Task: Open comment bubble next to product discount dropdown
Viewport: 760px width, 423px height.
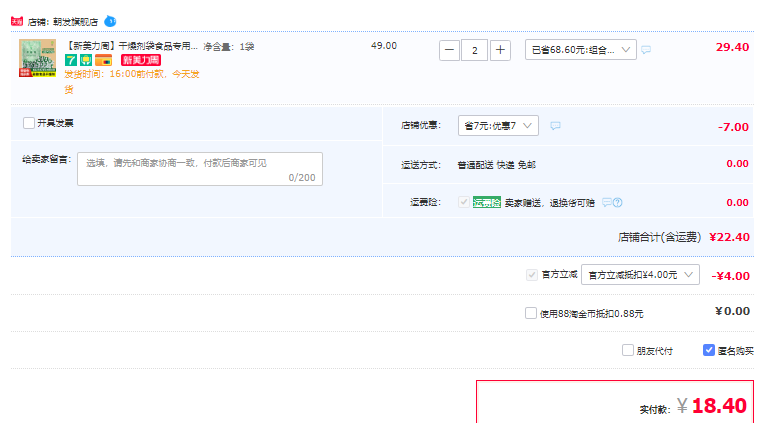Action: (x=646, y=50)
